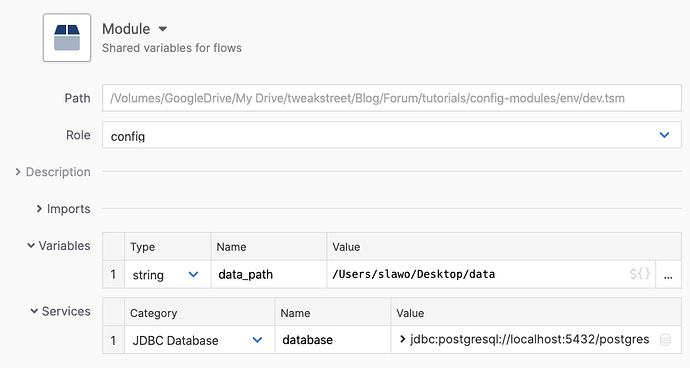Click the ${} expression icon in data_path row
The width and height of the screenshot is (690, 368).
coord(640,274)
